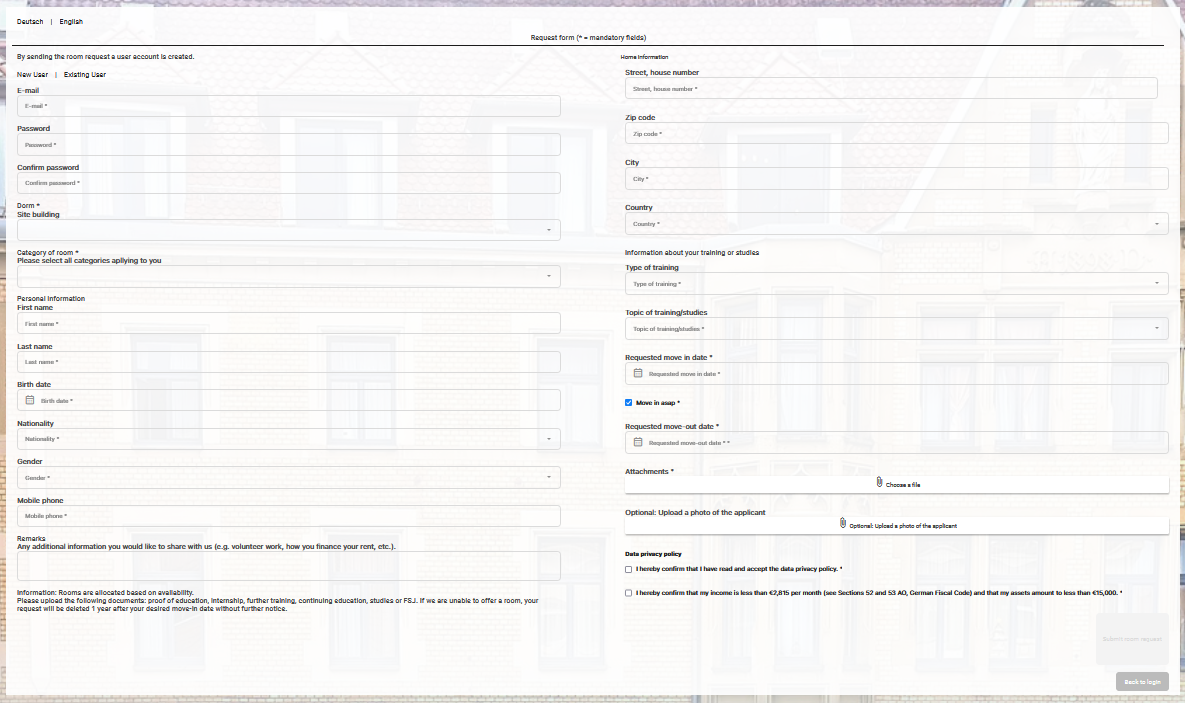Click the Birth date calendar icon
This screenshot has width=1185, height=703.
30,400
